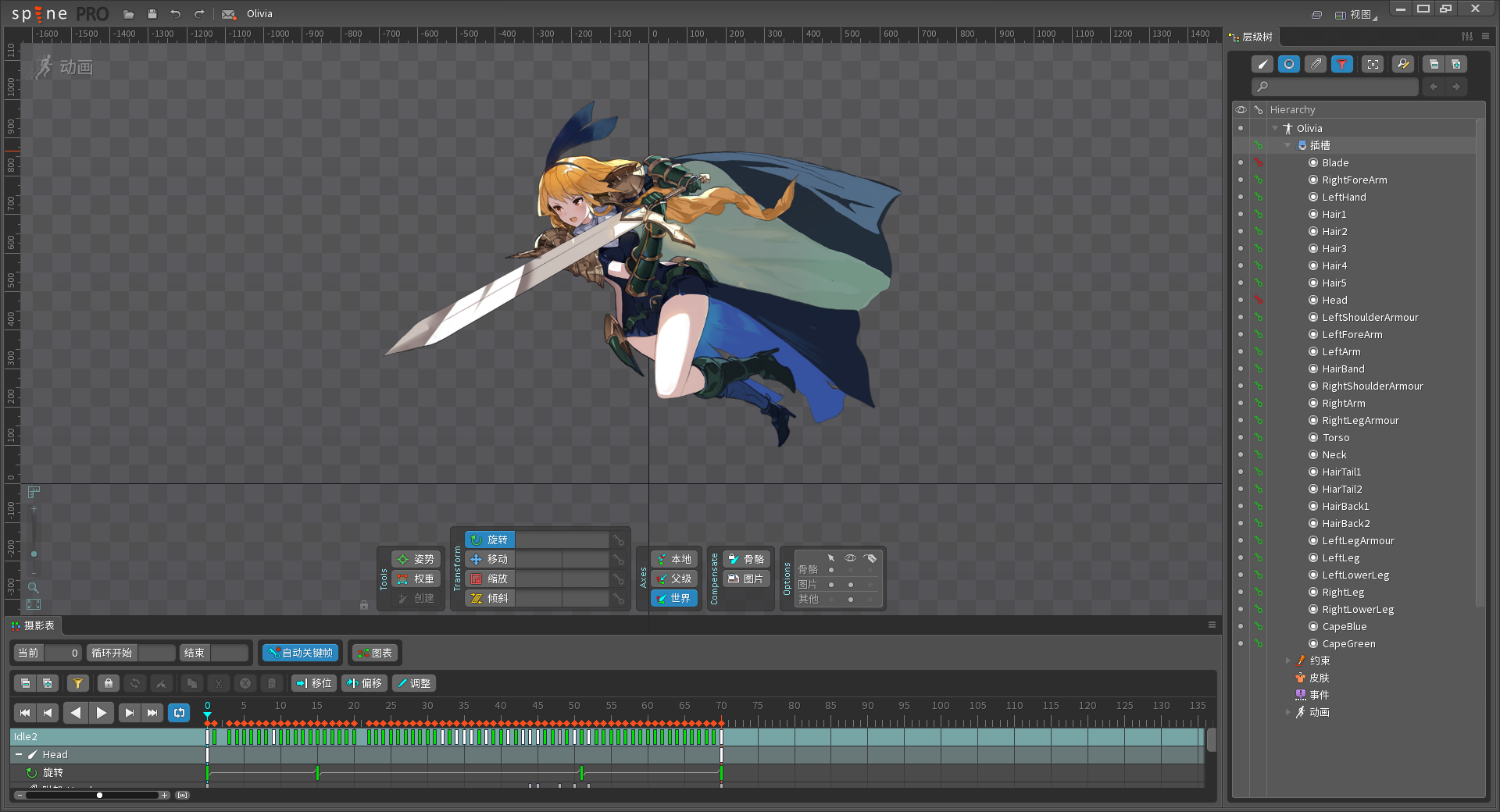Collapse the 插槽 slots node
This screenshot has width=1500, height=812.
[x=1287, y=145]
